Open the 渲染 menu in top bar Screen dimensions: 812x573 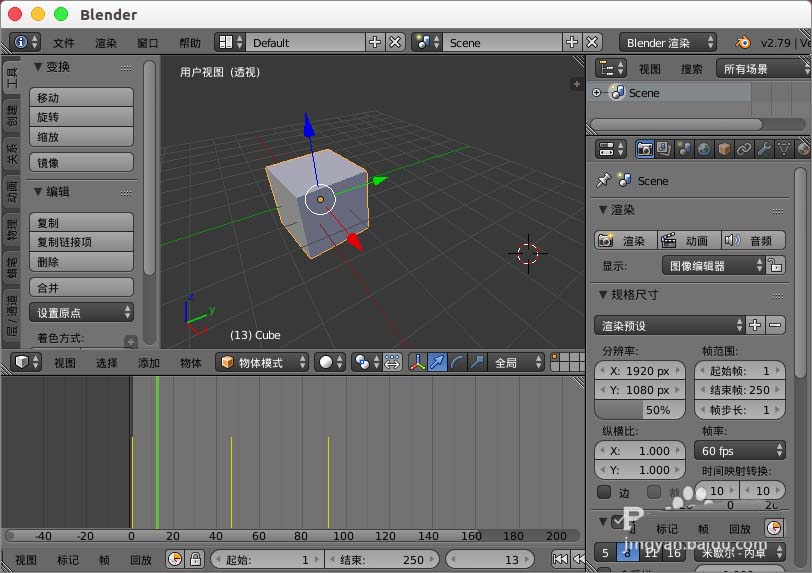point(106,42)
